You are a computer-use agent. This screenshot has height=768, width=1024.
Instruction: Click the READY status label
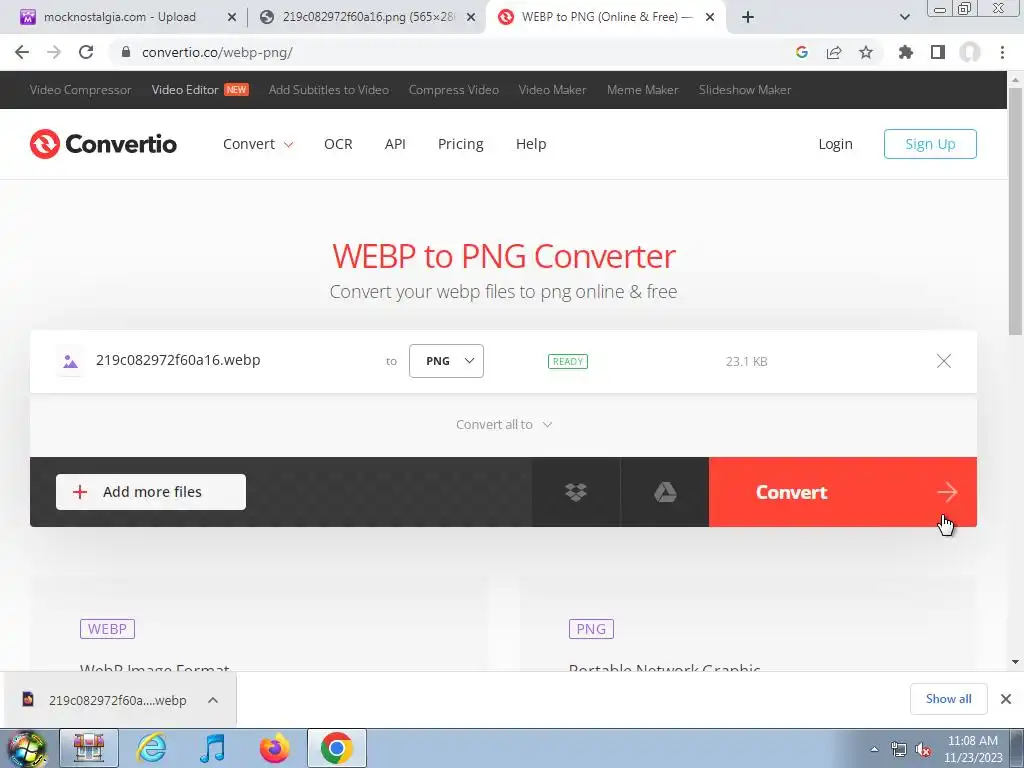click(568, 361)
